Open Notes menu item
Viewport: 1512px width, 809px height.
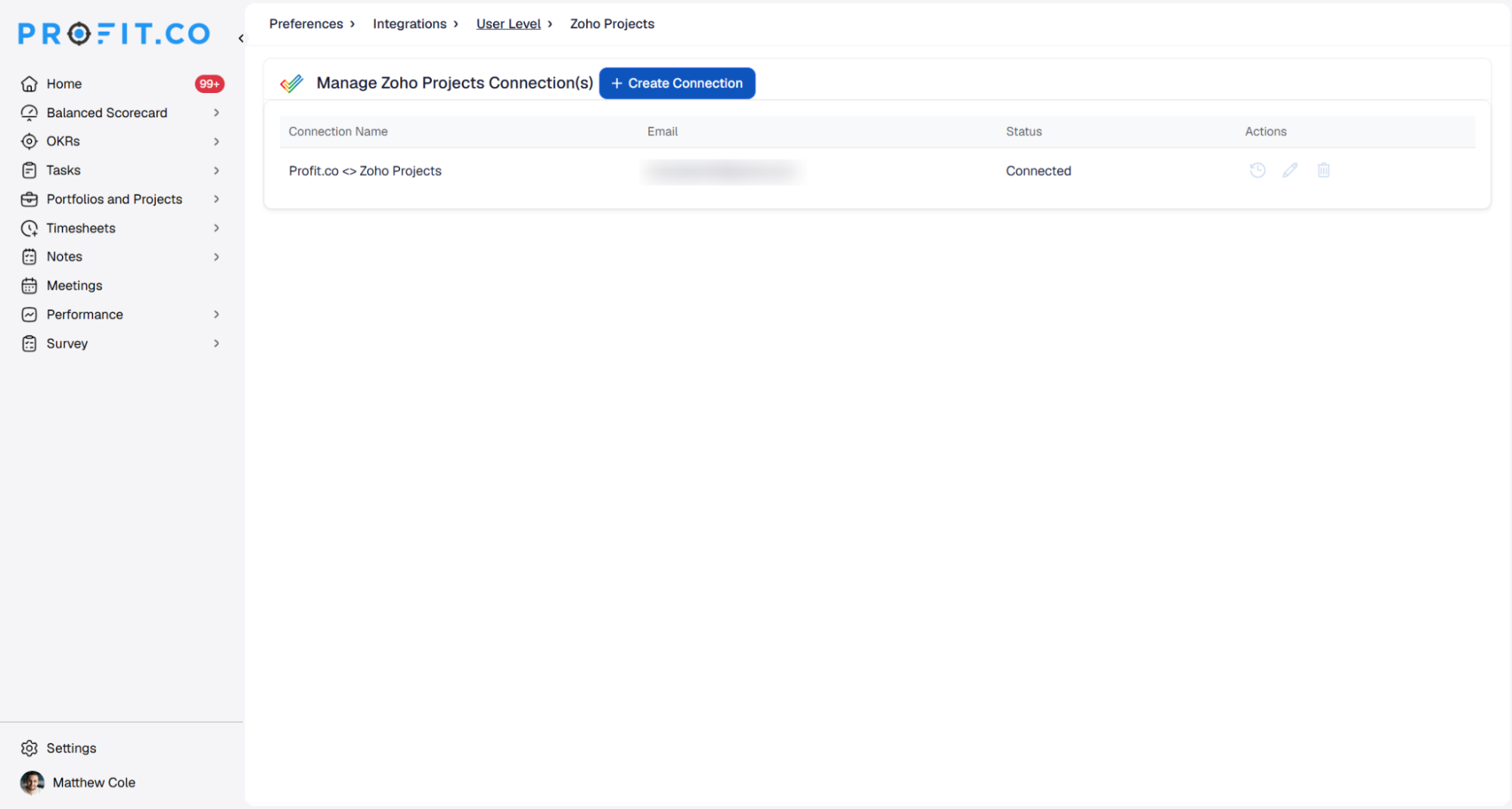[x=64, y=257]
